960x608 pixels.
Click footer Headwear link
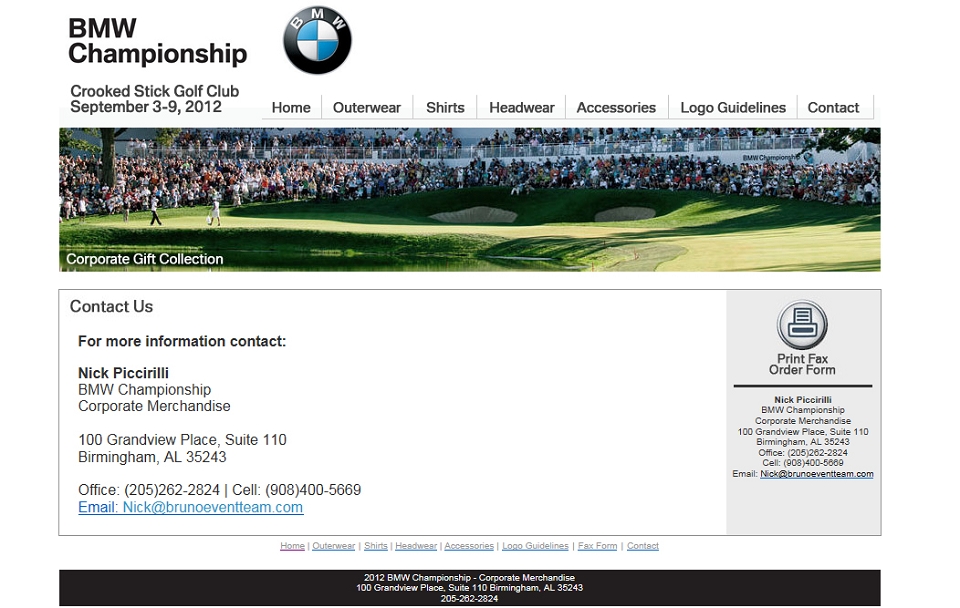pyautogui.click(x=416, y=546)
